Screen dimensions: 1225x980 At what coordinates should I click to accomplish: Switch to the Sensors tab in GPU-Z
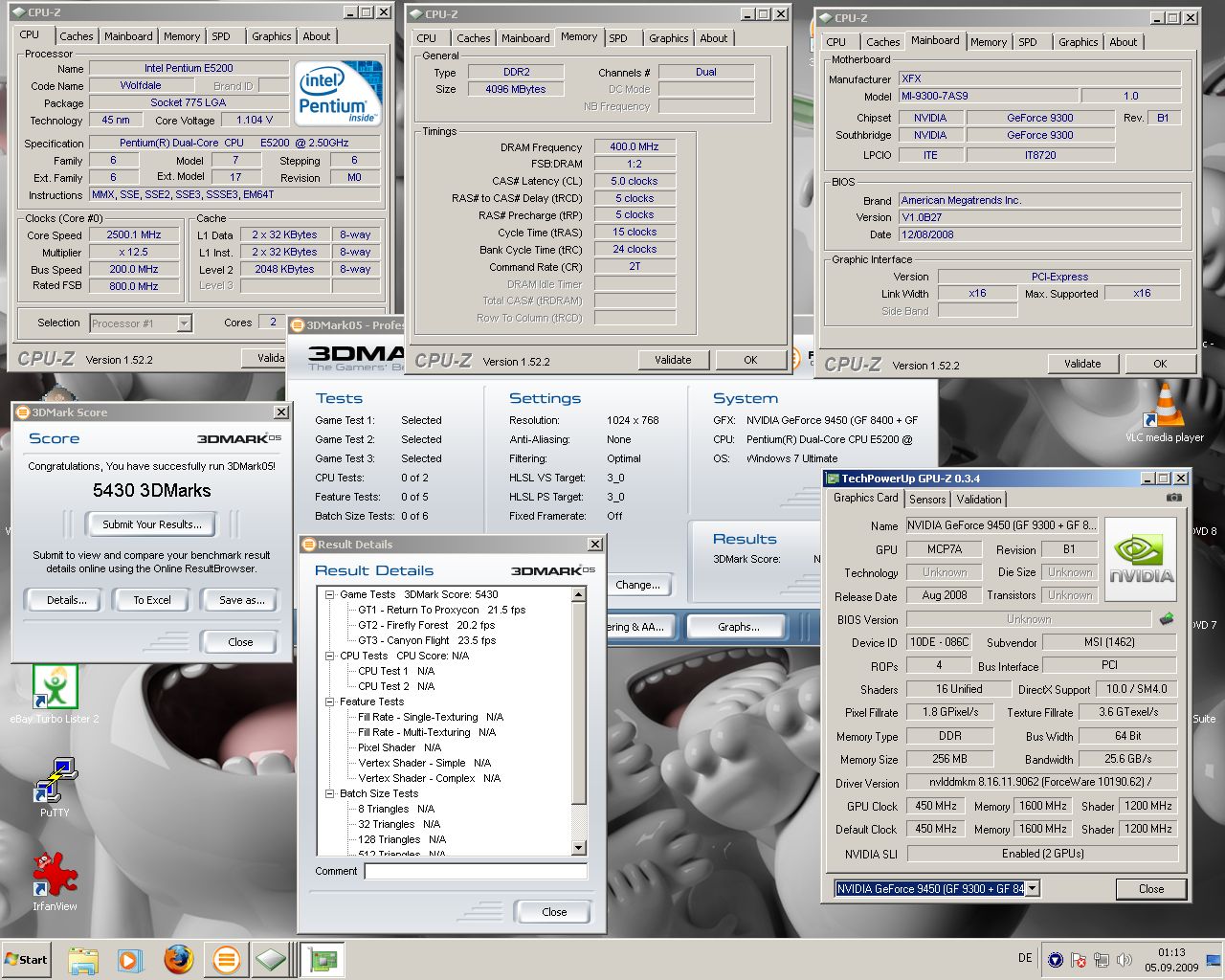tap(927, 499)
